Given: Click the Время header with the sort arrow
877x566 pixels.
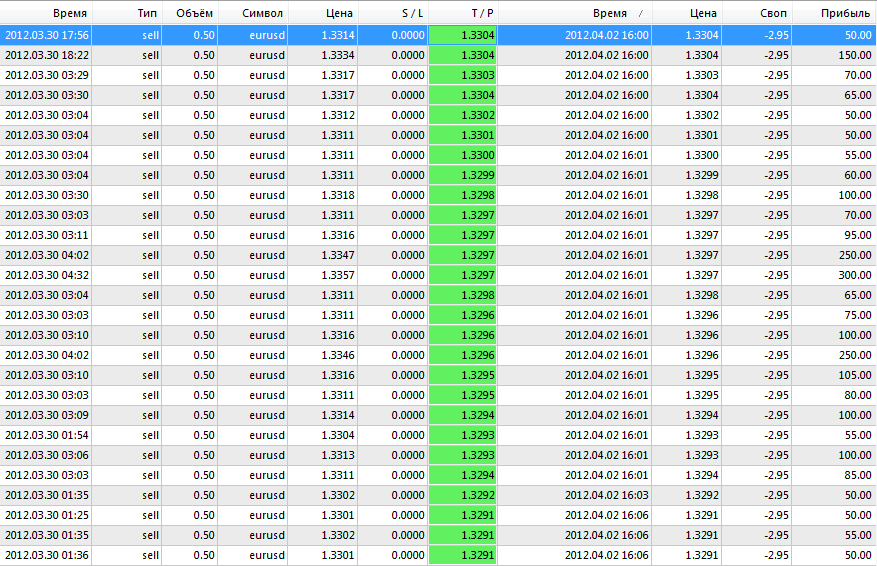Looking at the screenshot, I should click(575, 13).
